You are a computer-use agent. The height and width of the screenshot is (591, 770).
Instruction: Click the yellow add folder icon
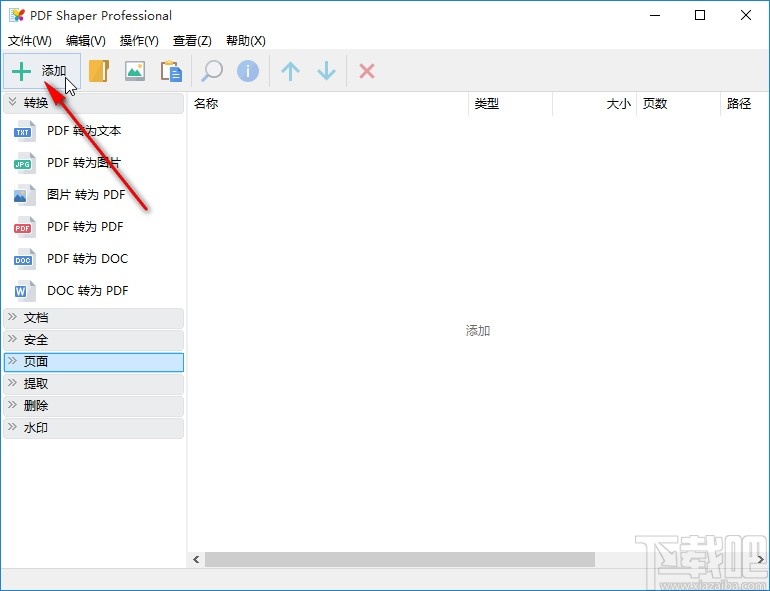(x=99, y=71)
